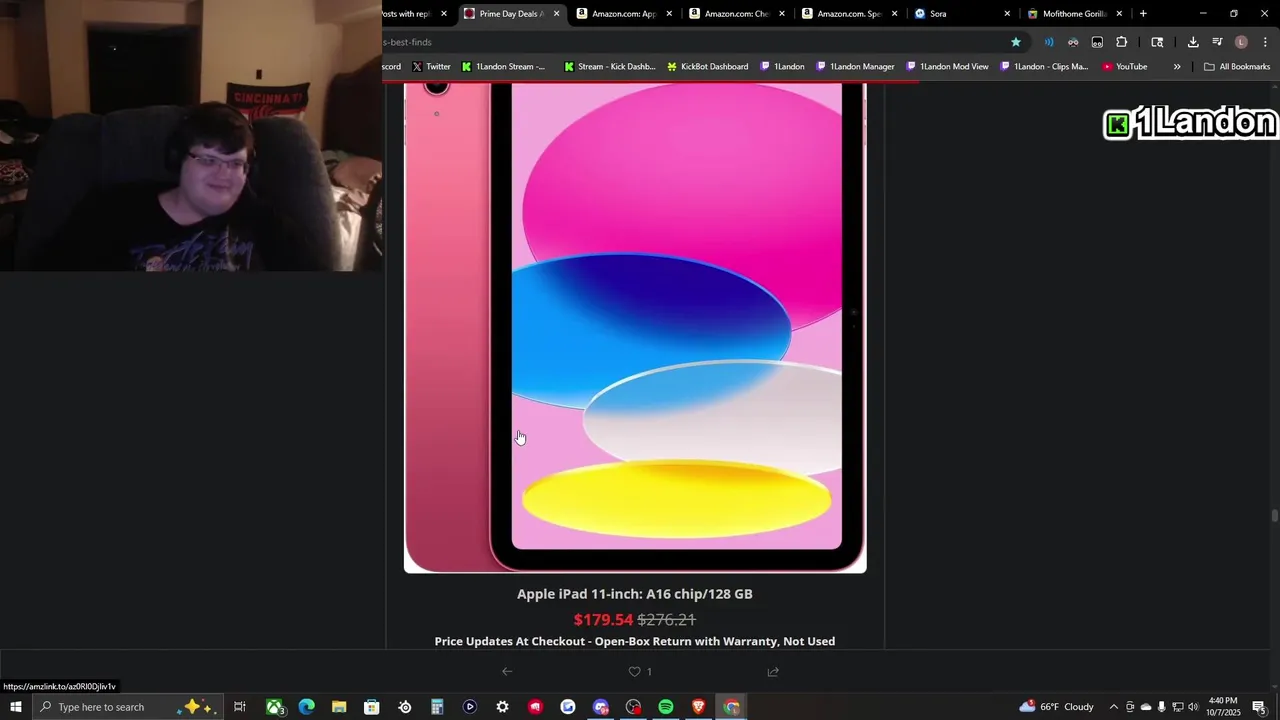Image resolution: width=1280 pixels, height=720 pixels.
Task: Open volume control in system tray
Action: click(1193, 707)
